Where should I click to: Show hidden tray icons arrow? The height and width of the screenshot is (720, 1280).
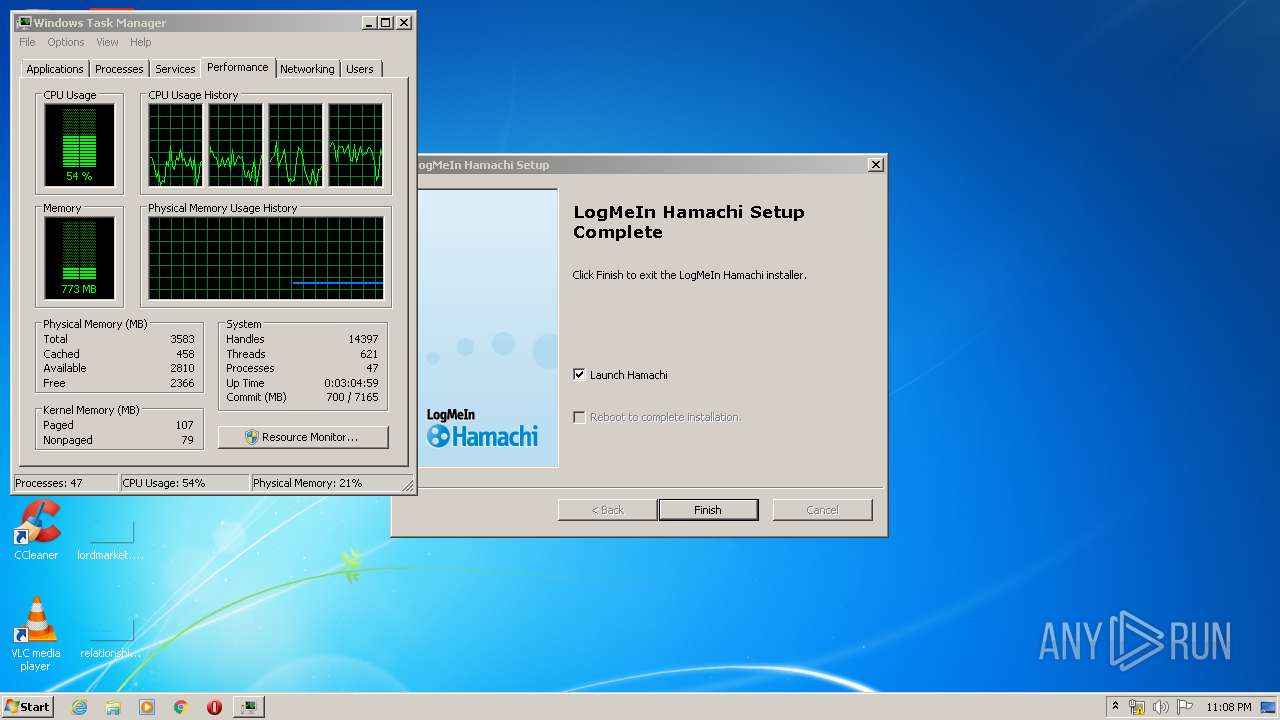pyautogui.click(x=1115, y=706)
